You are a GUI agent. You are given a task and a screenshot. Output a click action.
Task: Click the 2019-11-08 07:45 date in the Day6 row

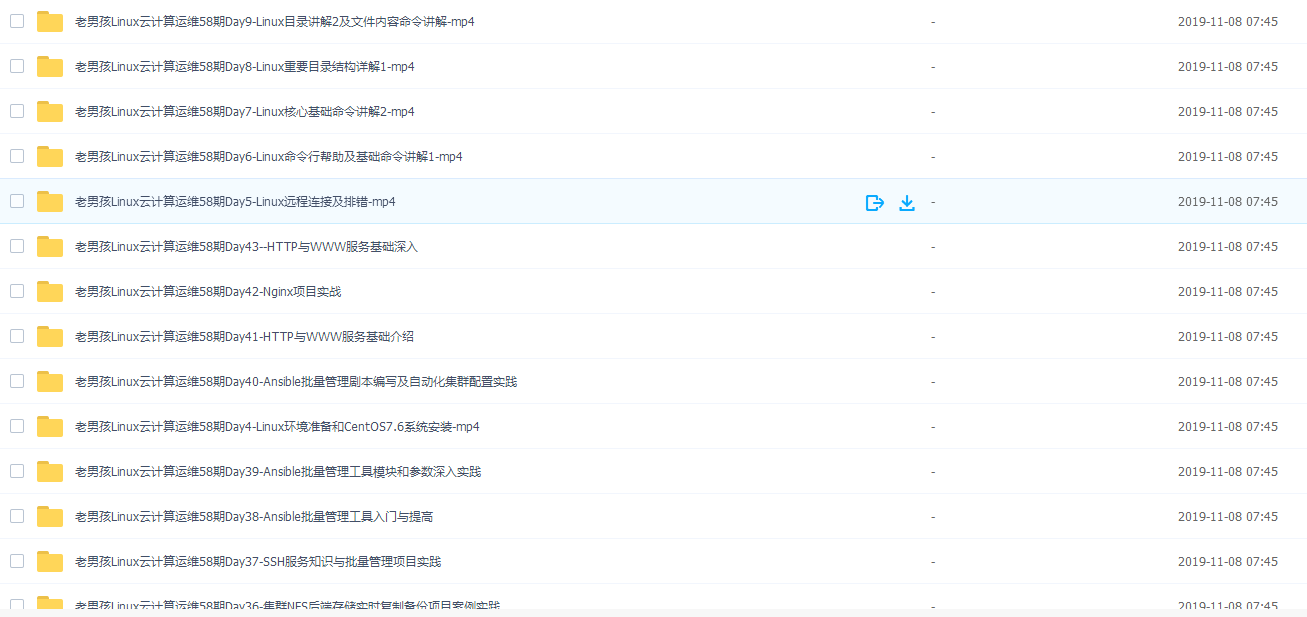(1228, 156)
